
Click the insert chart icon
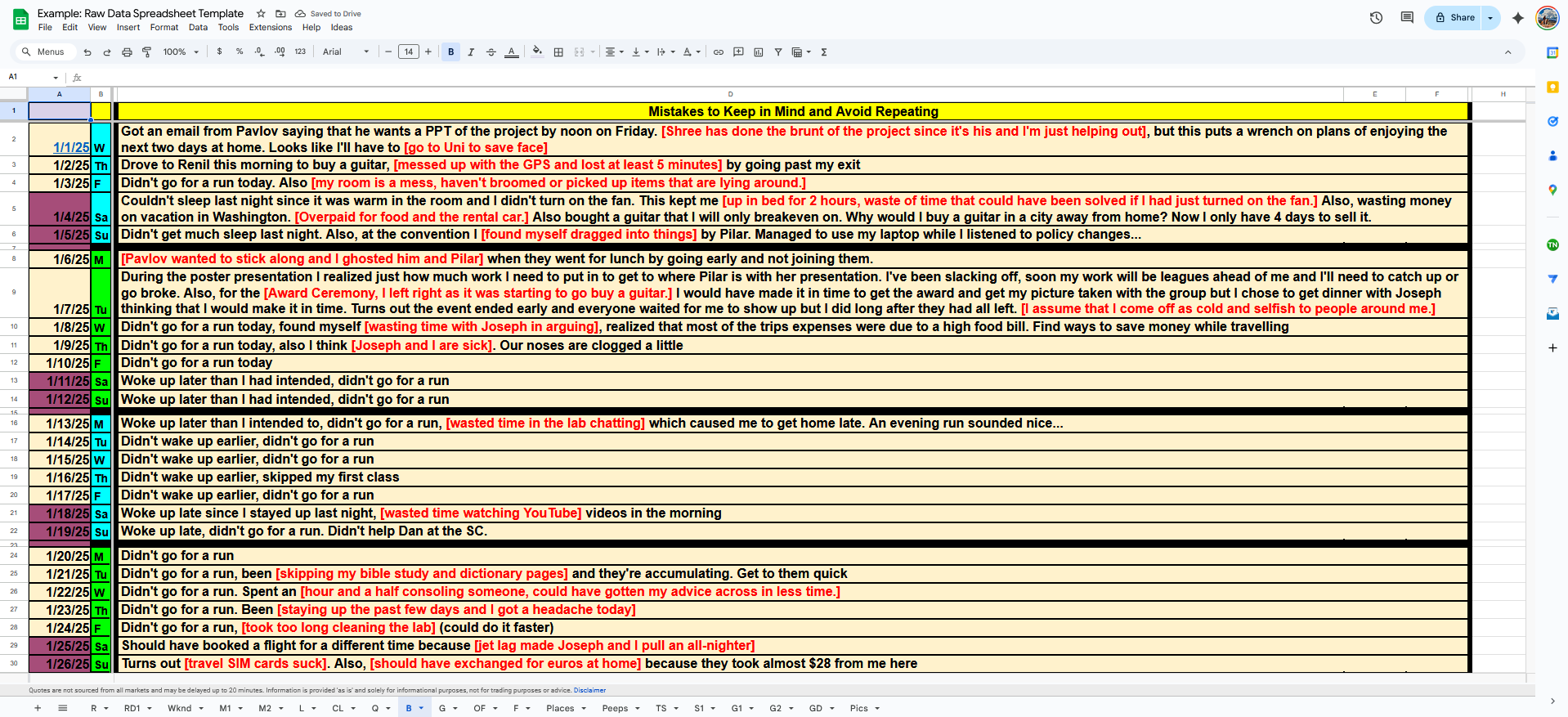click(759, 52)
